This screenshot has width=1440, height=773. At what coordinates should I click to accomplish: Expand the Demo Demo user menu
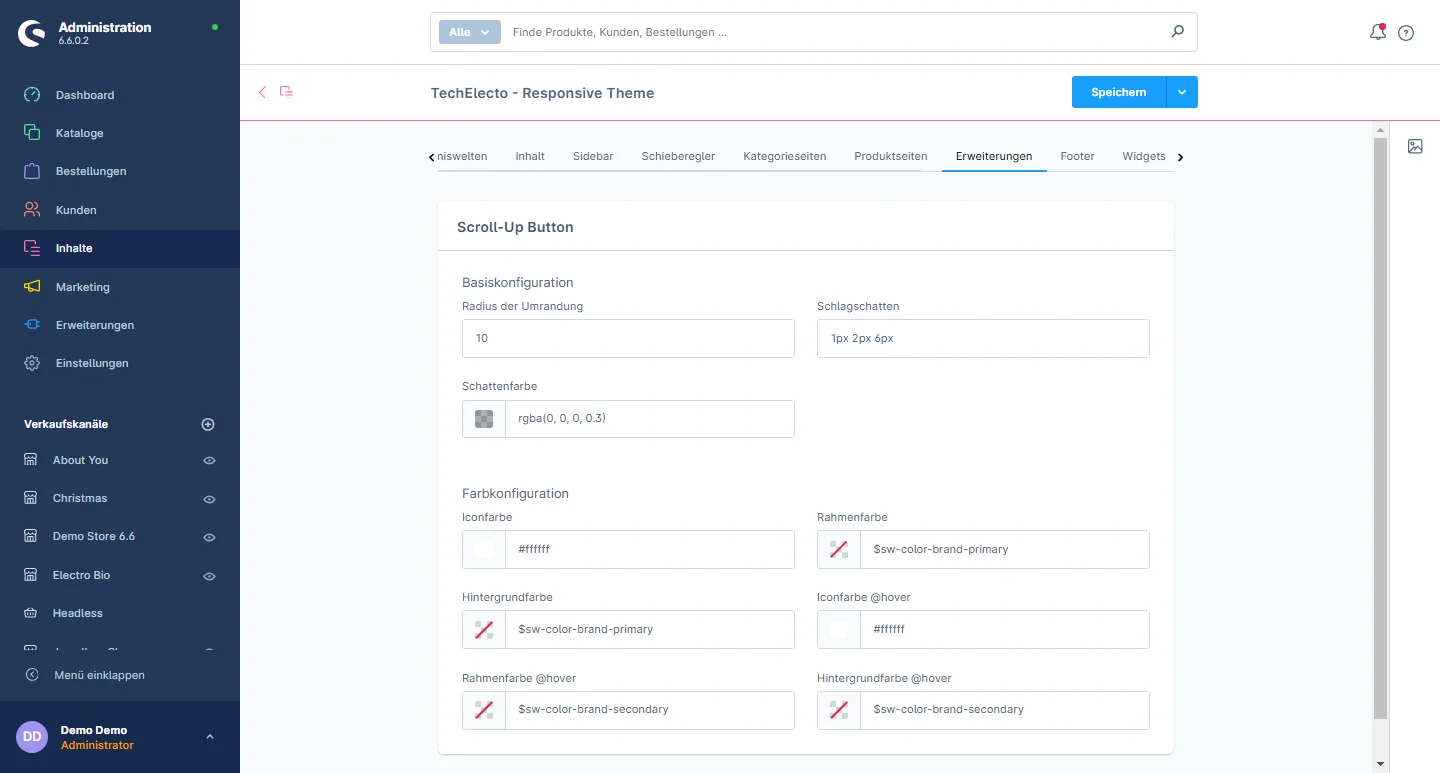point(209,737)
